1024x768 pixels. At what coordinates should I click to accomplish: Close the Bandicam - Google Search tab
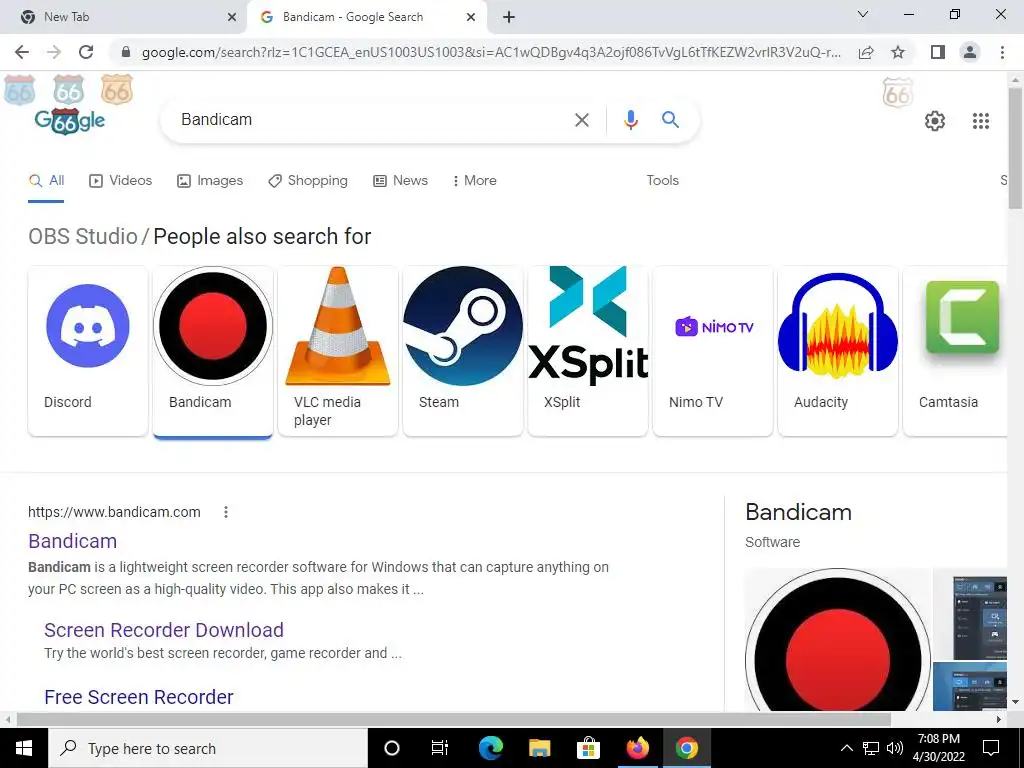(x=471, y=17)
